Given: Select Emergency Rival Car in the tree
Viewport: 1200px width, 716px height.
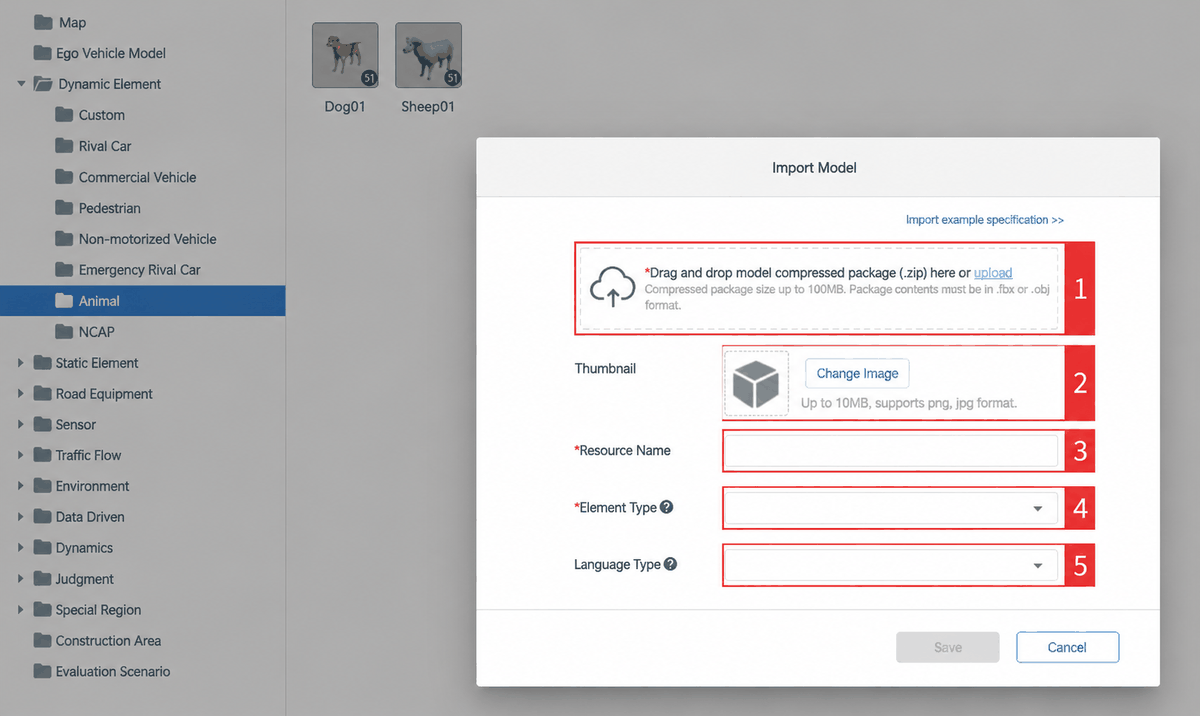Looking at the screenshot, I should [x=140, y=270].
